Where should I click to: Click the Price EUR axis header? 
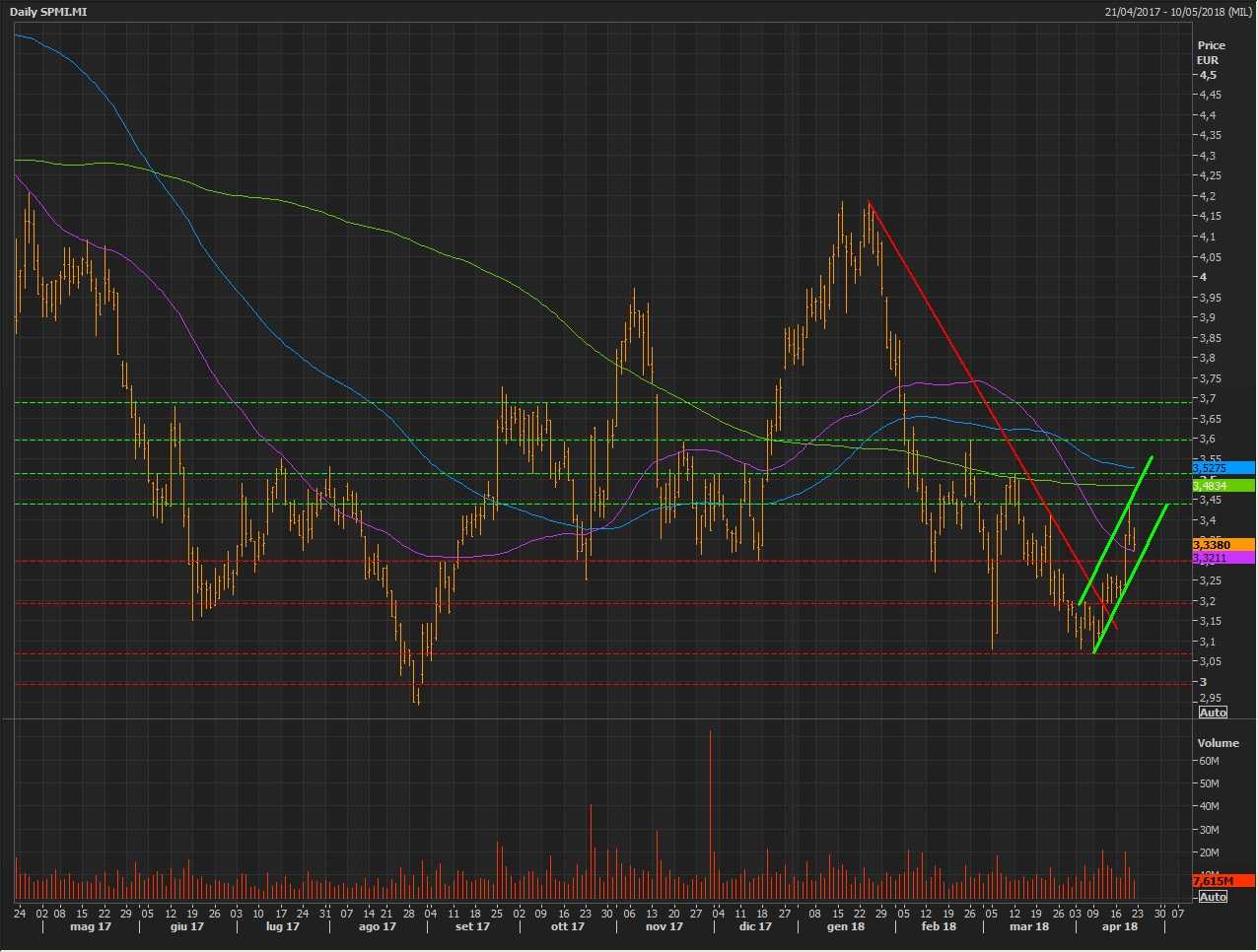(1211, 52)
